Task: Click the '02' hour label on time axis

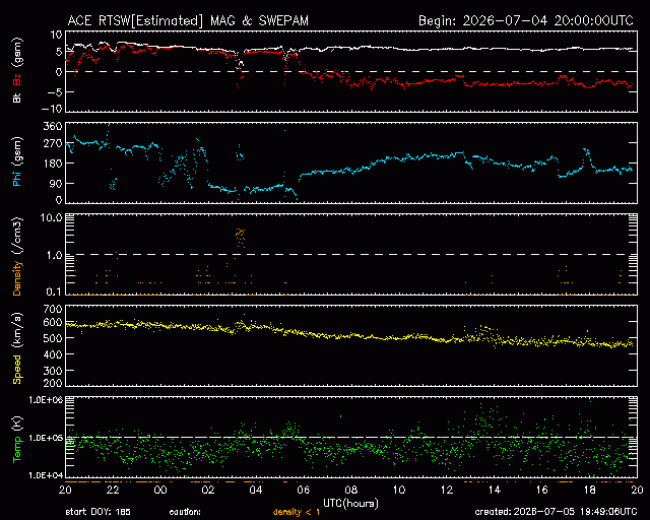Action: click(208, 490)
